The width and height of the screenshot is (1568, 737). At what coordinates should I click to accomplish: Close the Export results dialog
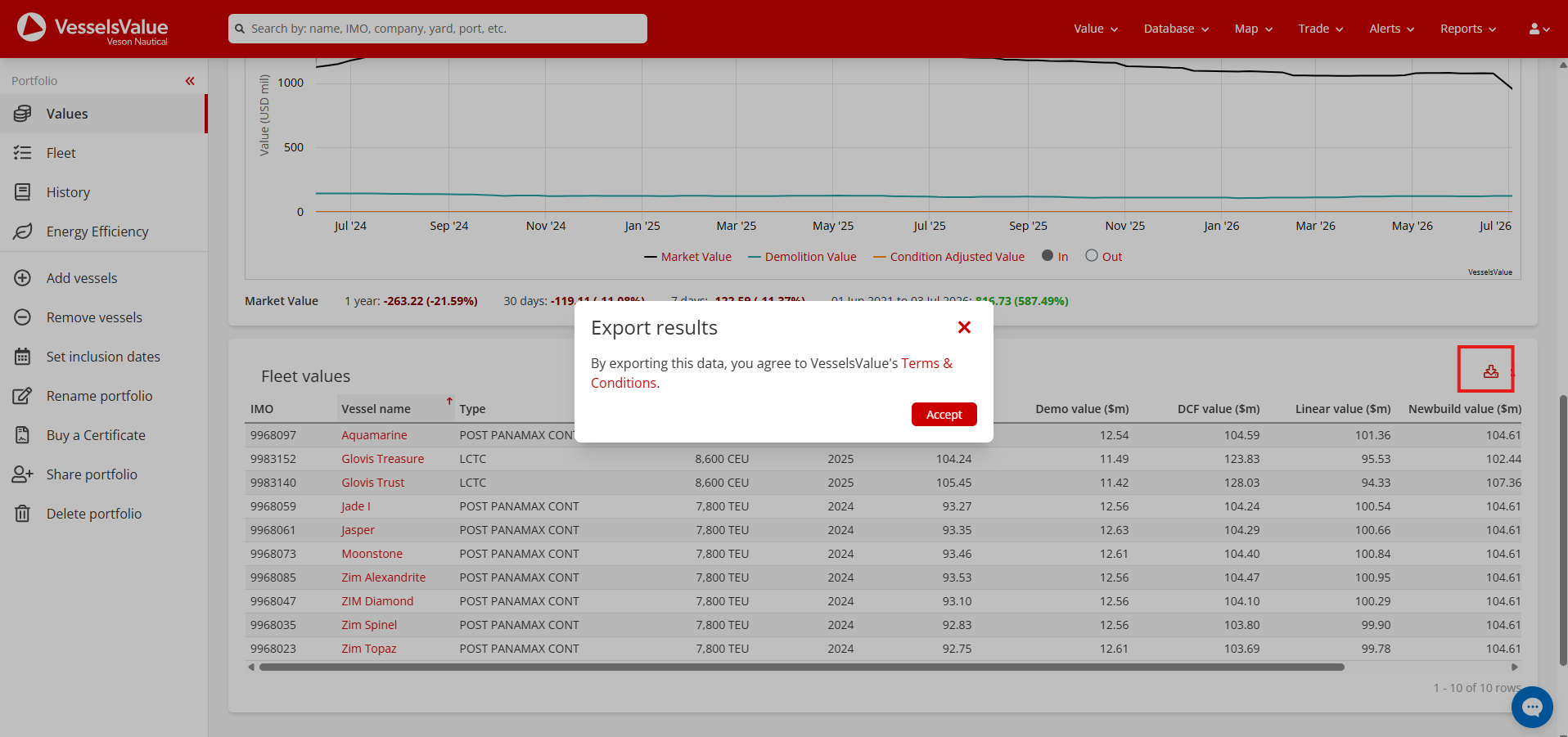(964, 327)
